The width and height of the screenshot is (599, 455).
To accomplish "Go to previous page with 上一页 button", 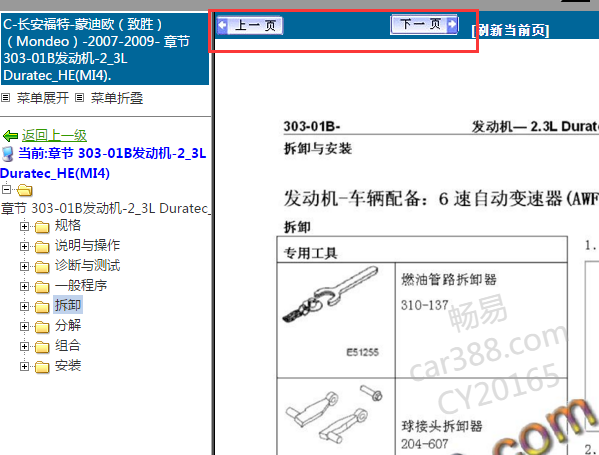I will pos(249,26).
